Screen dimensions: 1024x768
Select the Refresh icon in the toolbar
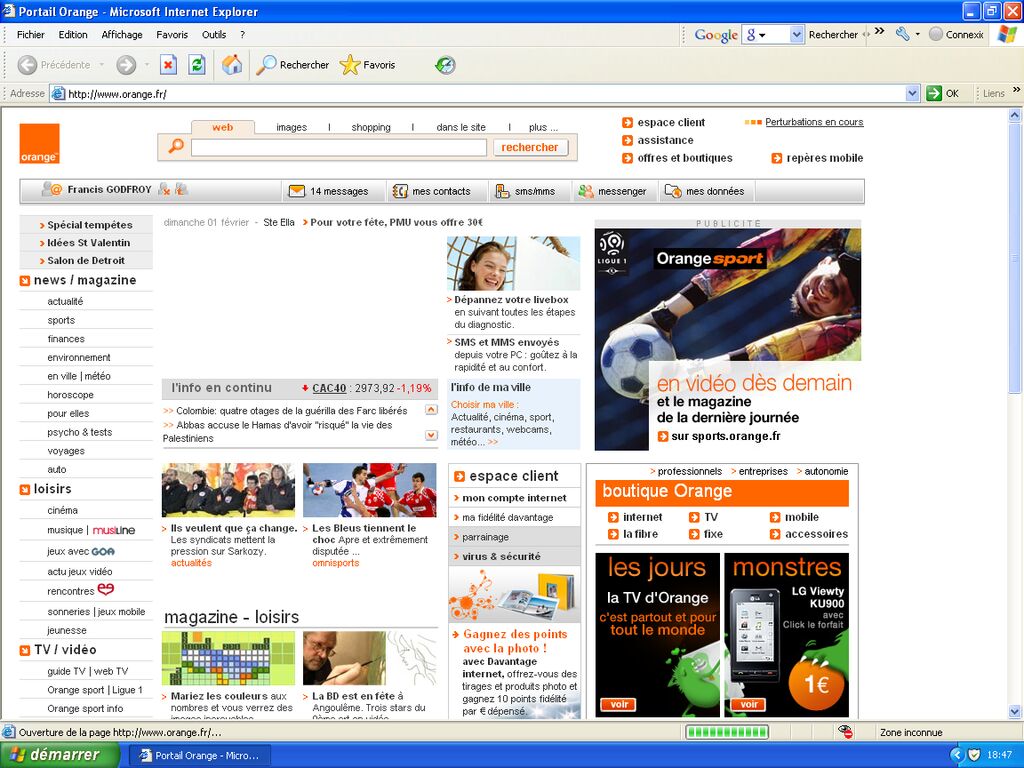pos(197,65)
